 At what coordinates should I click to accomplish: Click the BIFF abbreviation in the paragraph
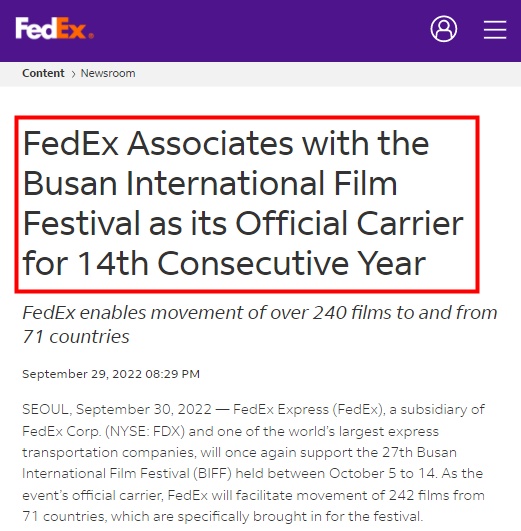213,473
